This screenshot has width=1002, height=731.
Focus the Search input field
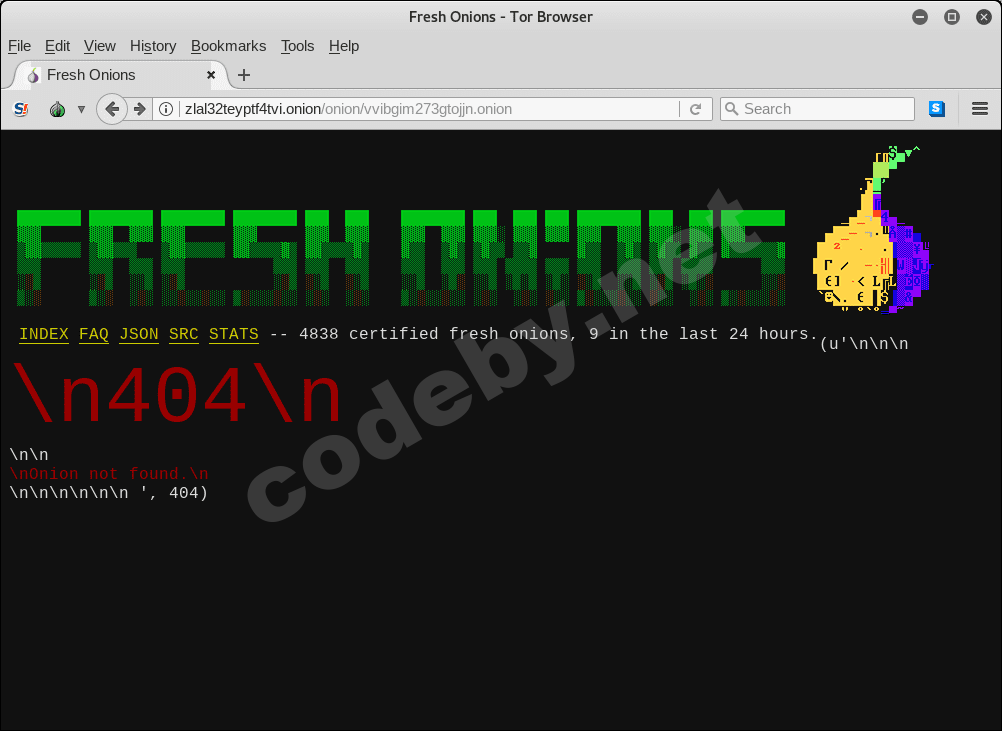click(x=817, y=109)
